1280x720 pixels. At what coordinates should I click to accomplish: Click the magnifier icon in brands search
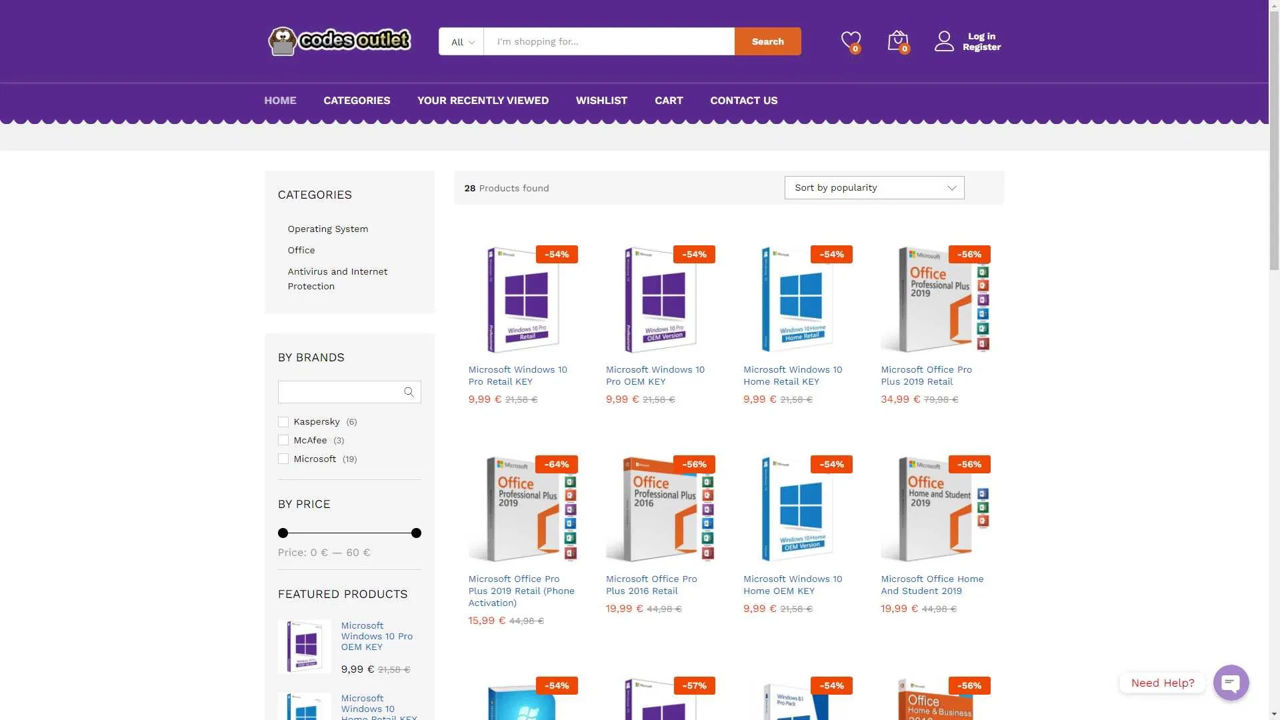point(408,392)
